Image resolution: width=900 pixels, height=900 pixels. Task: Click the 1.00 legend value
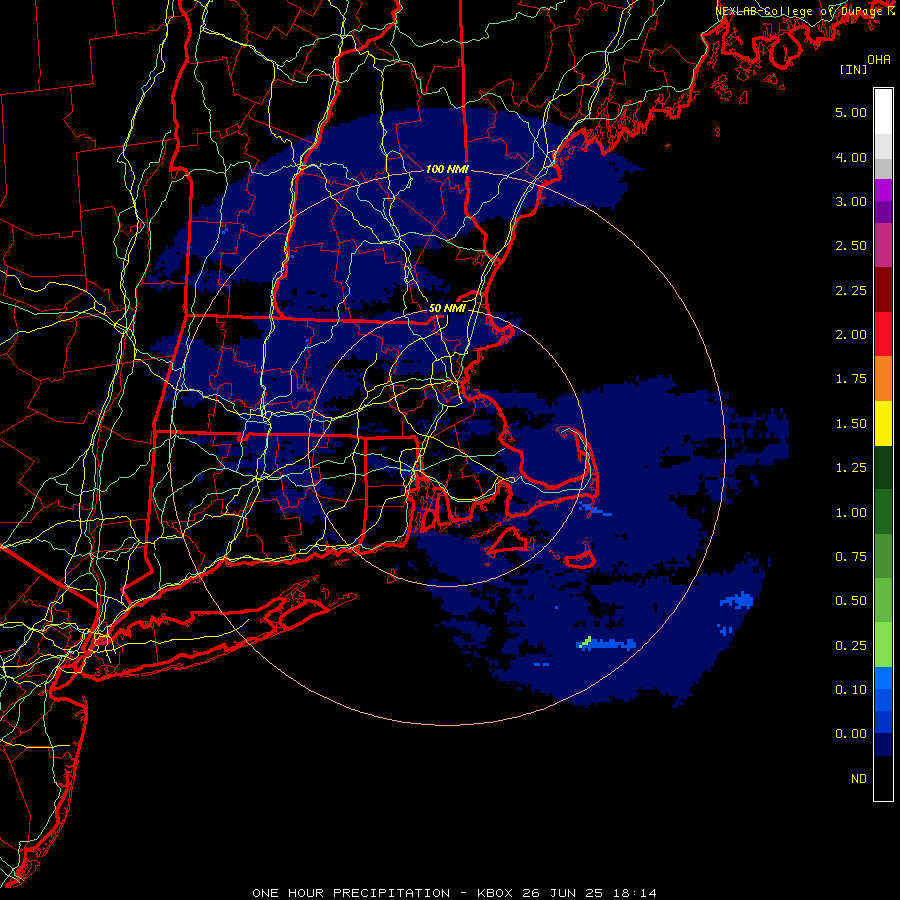tap(851, 513)
